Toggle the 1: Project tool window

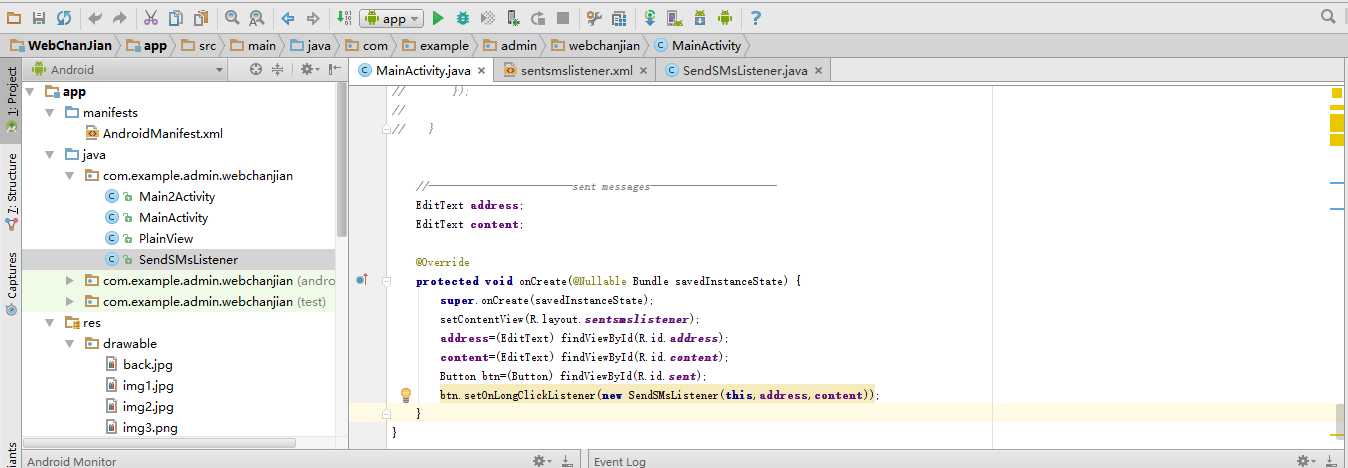point(11,100)
